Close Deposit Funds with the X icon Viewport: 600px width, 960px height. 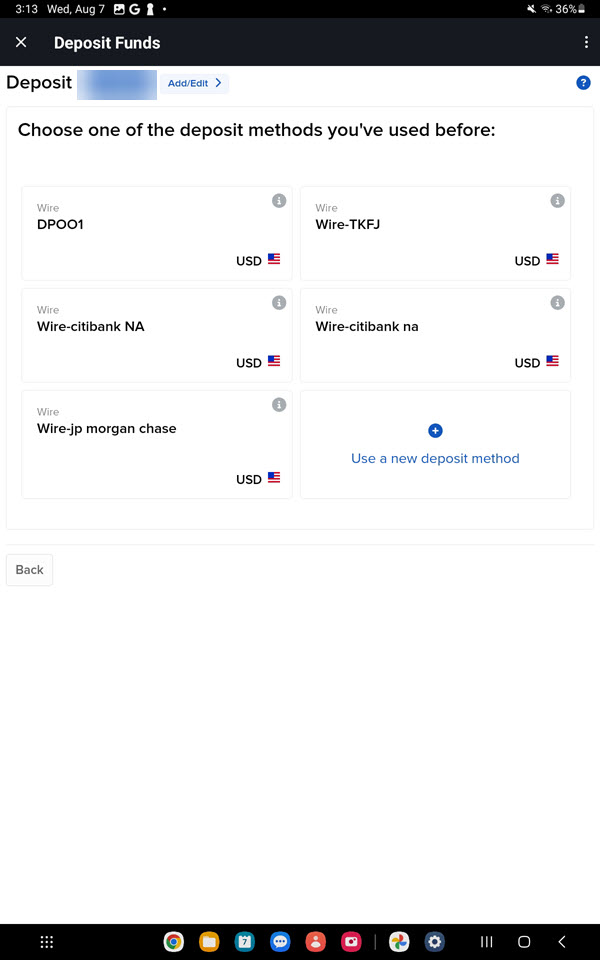click(21, 42)
